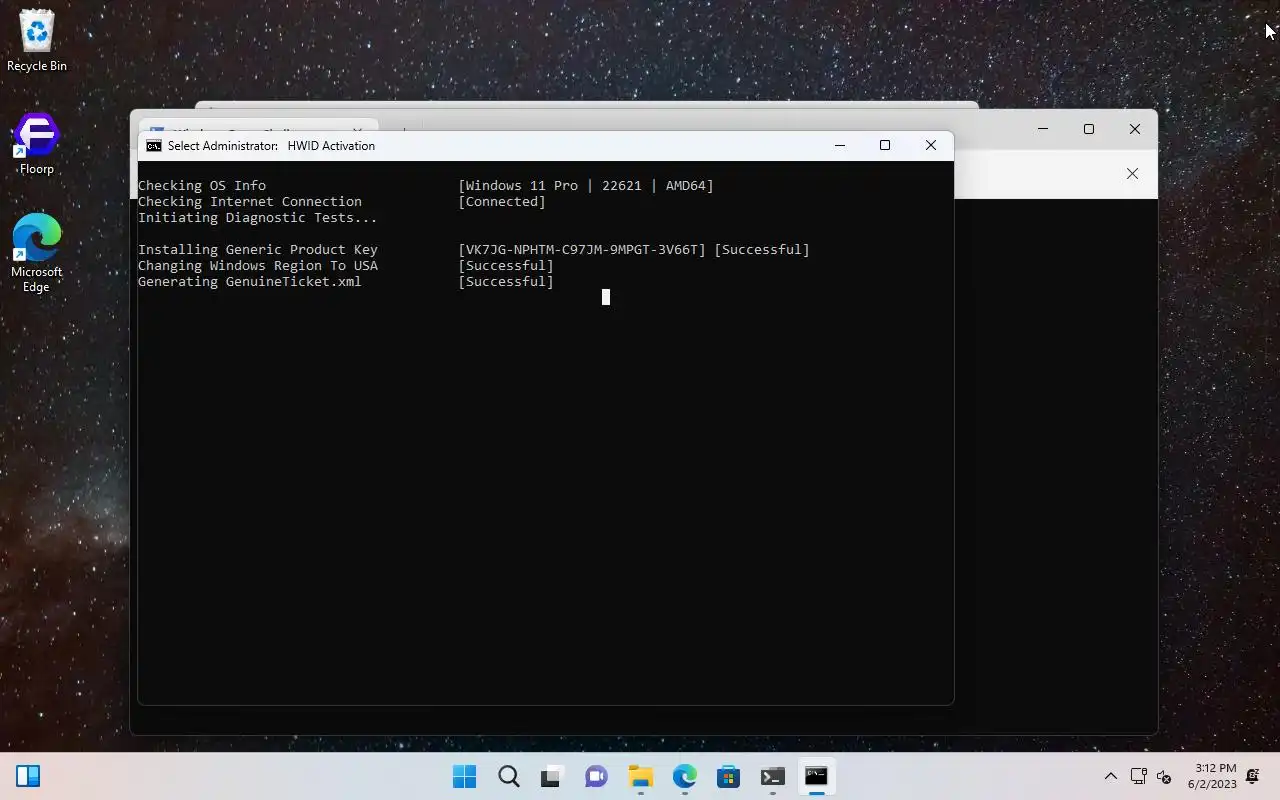Select the active Command Prompt taskbar icon
This screenshot has height=800, width=1280.
816,776
